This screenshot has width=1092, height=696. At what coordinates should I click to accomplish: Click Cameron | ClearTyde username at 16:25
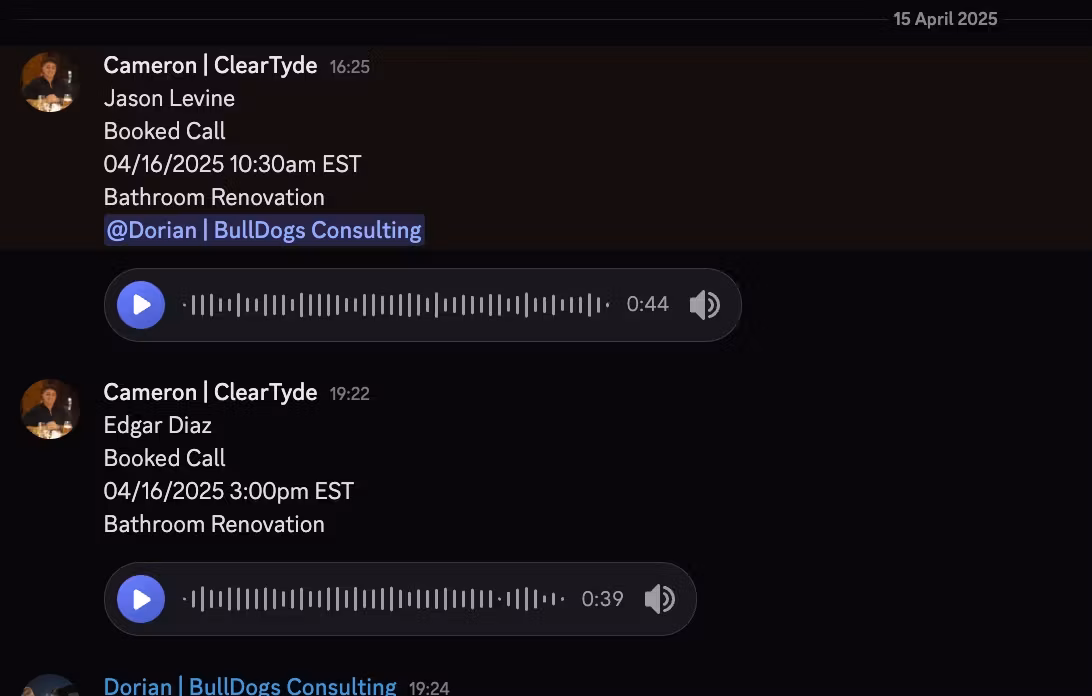point(210,66)
